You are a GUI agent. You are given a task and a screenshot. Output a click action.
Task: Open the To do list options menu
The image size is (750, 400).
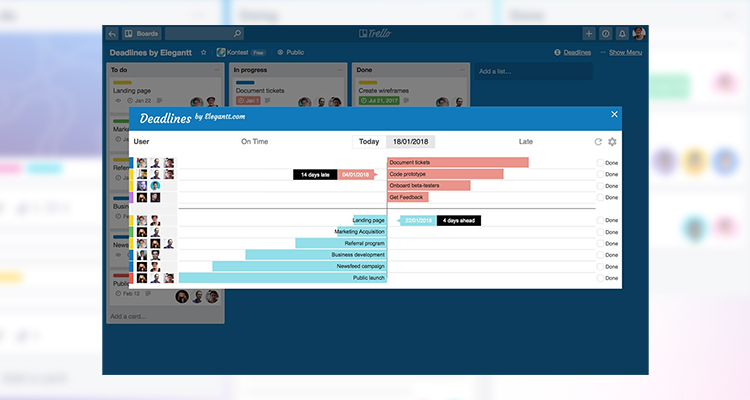click(x=217, y=70)
